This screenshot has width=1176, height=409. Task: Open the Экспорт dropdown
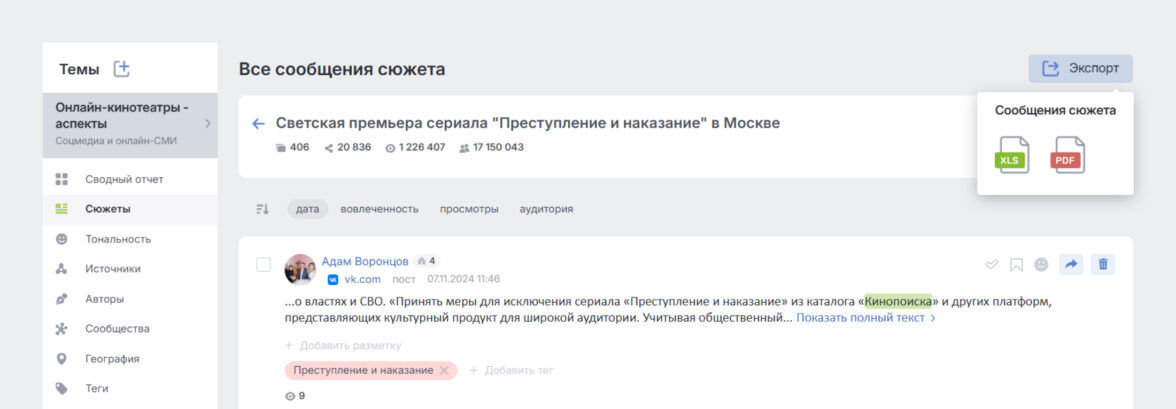click(1080, 68)
